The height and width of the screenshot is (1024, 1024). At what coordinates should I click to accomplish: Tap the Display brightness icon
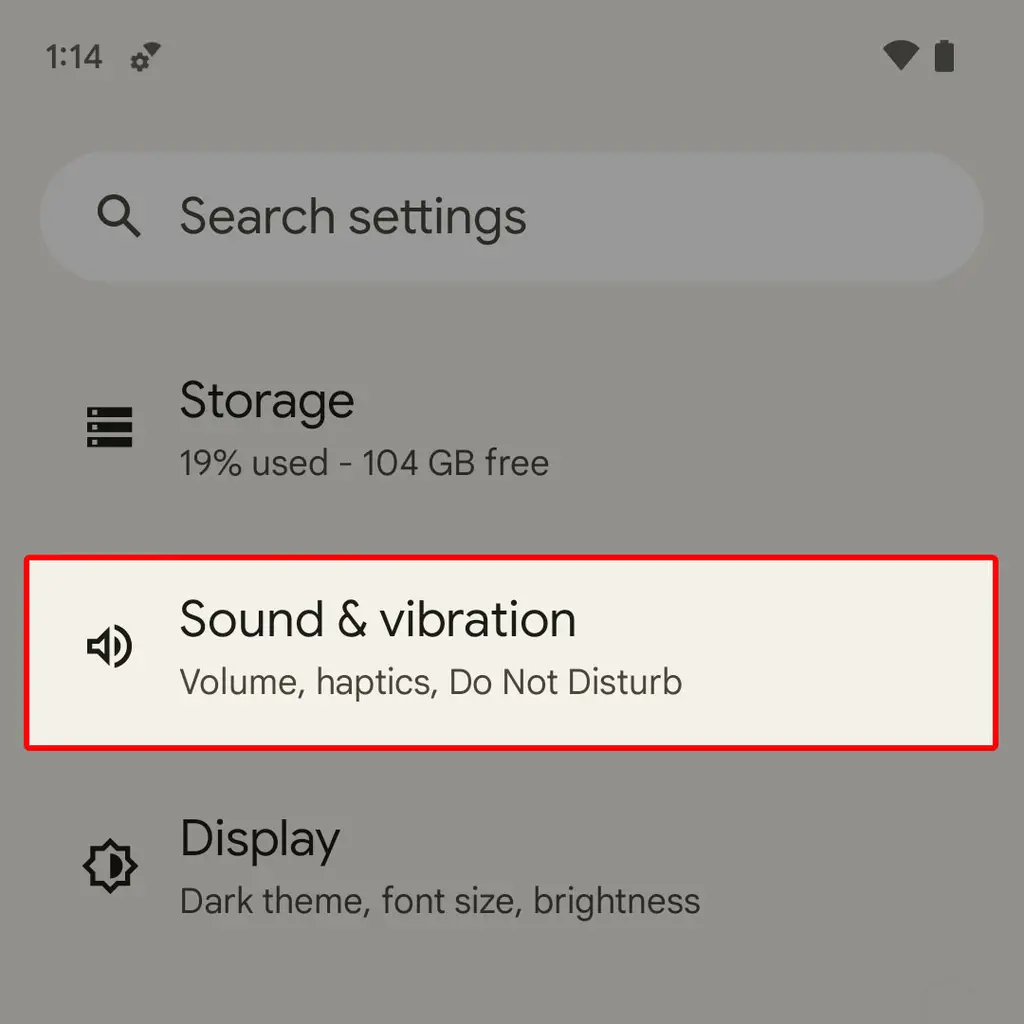(109, 866)
